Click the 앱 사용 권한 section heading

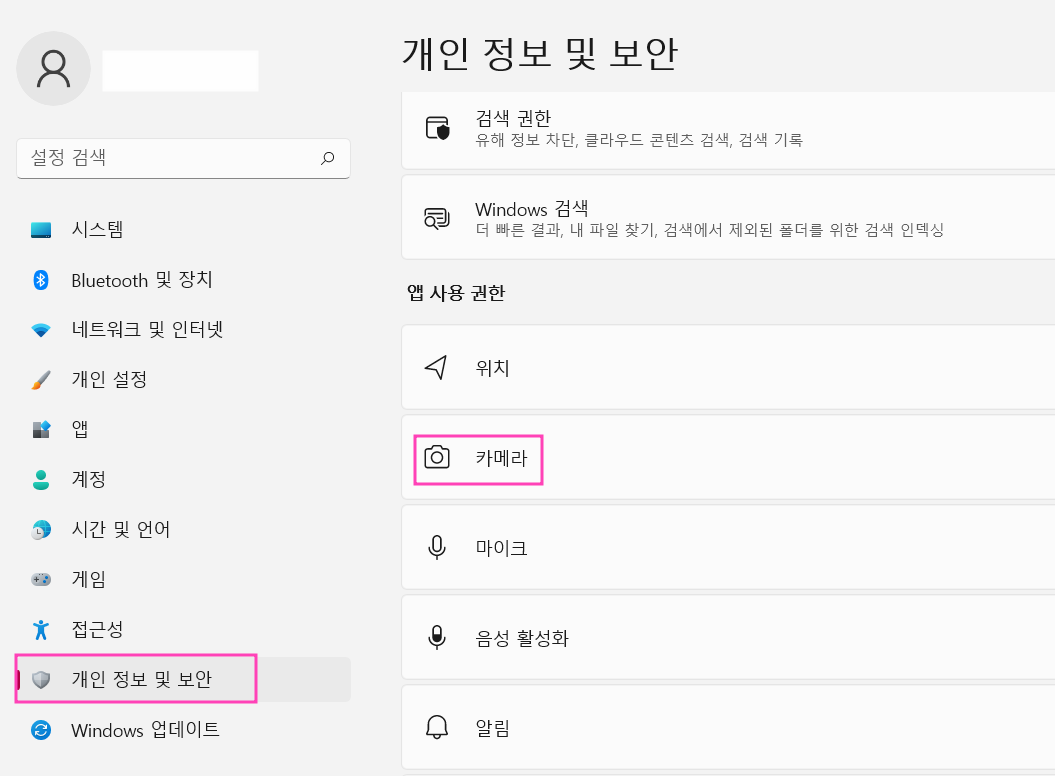point(456,293)
